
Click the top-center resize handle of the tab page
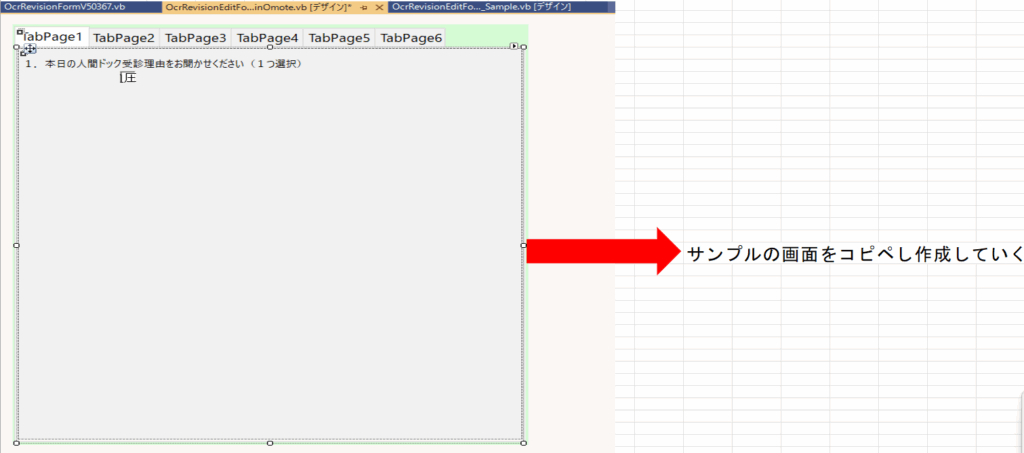click(270, 47)
